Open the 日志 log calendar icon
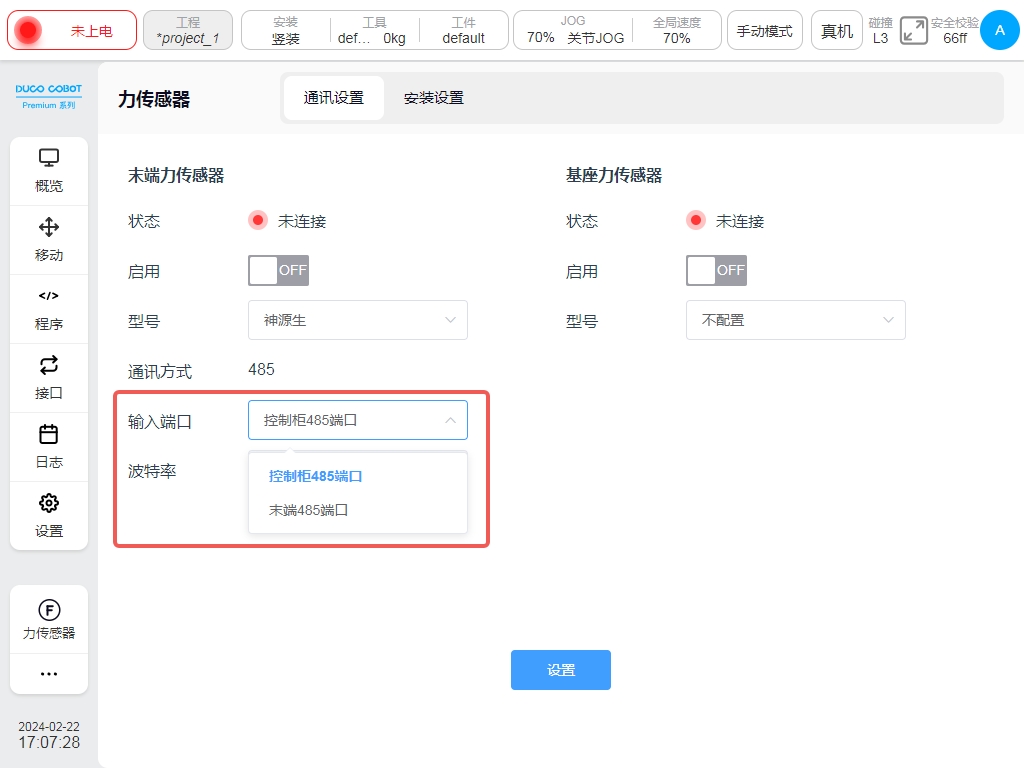The height and width of the screenshot is (768, 1024). [49, 435]
